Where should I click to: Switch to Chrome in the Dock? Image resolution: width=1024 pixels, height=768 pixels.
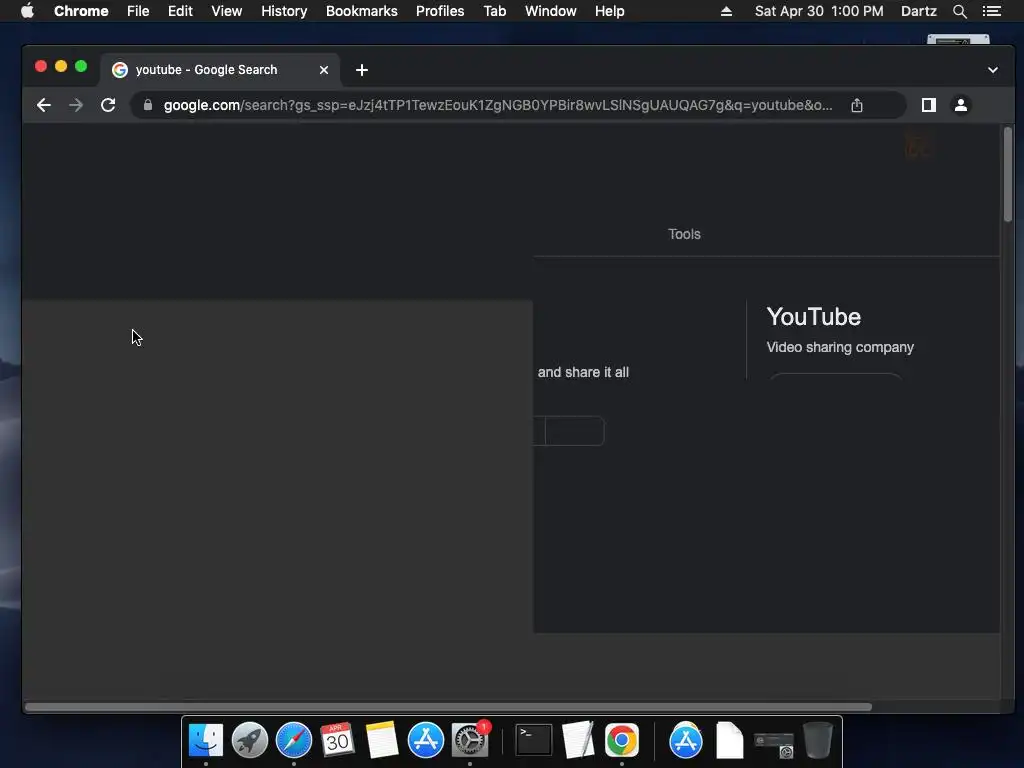pos(622,741)
